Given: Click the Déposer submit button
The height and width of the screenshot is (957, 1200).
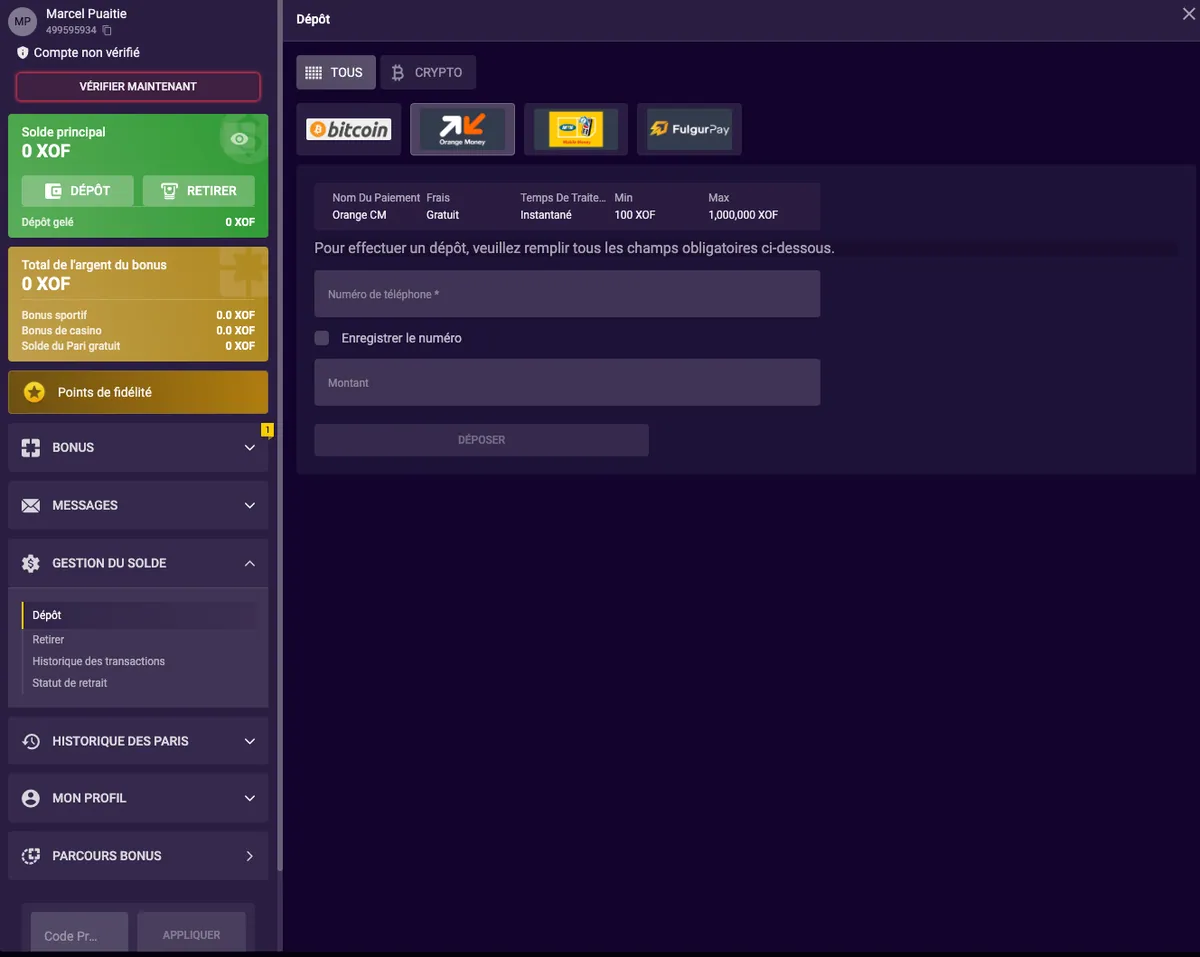Looking at the screenshot, I should [x=482, y=440].
